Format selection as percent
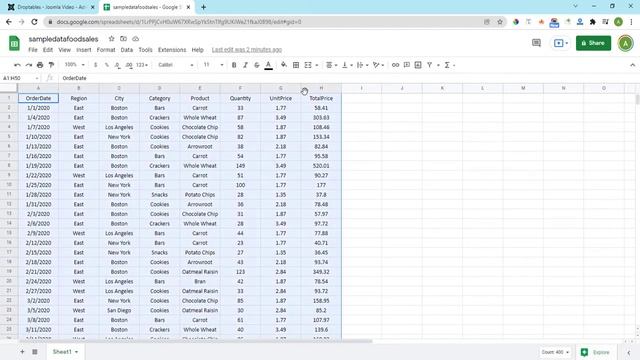 coord(107,65)
